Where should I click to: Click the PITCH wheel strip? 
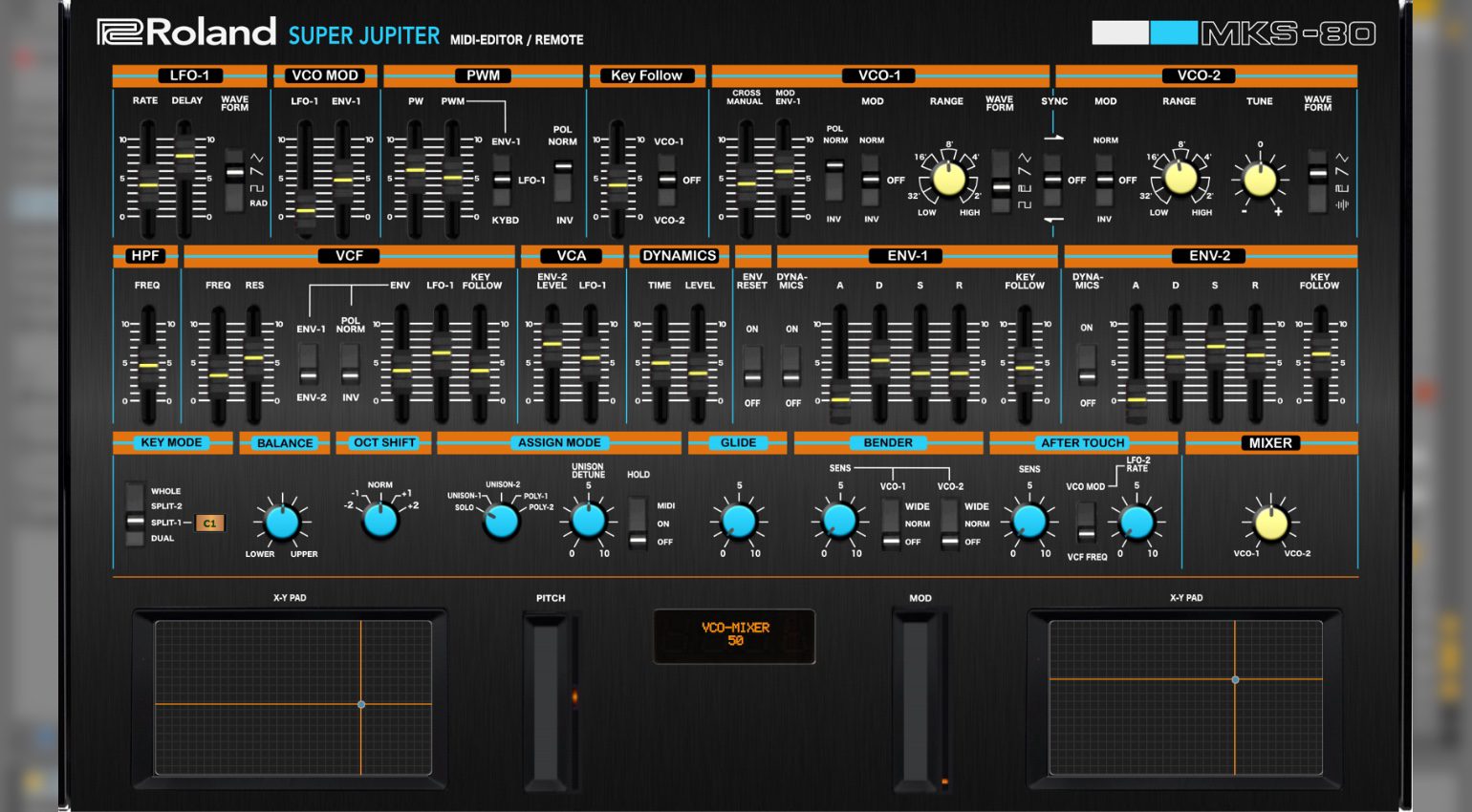pos(549,704)
